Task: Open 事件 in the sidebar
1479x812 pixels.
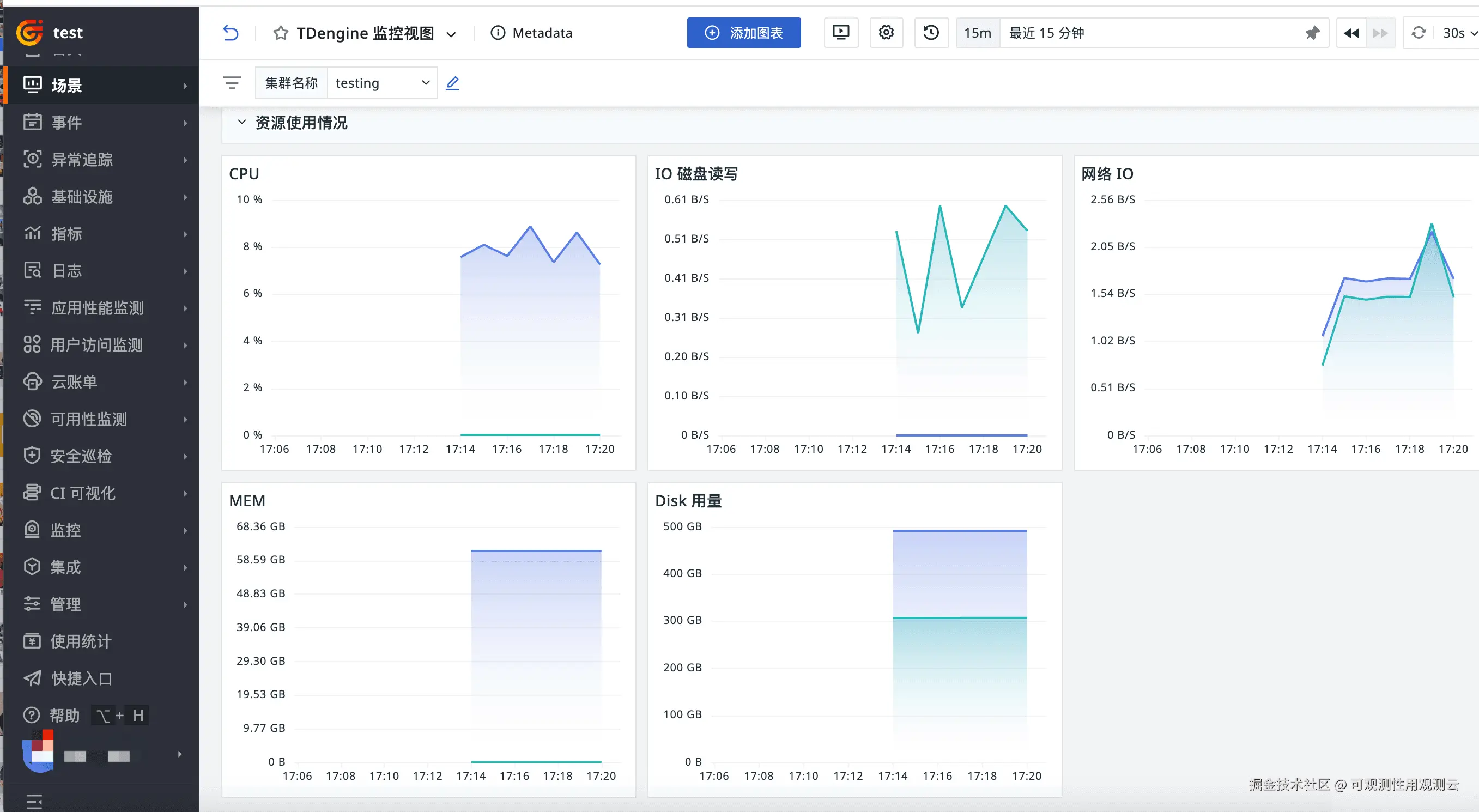Action: point(101,122)
